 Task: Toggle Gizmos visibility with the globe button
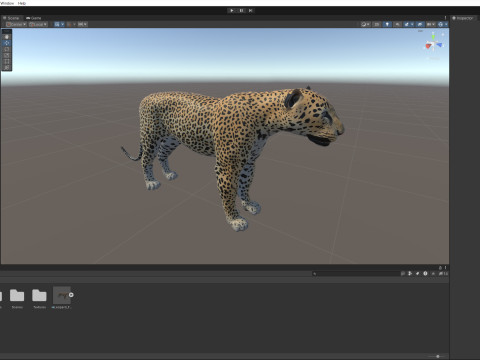[440, 24]
